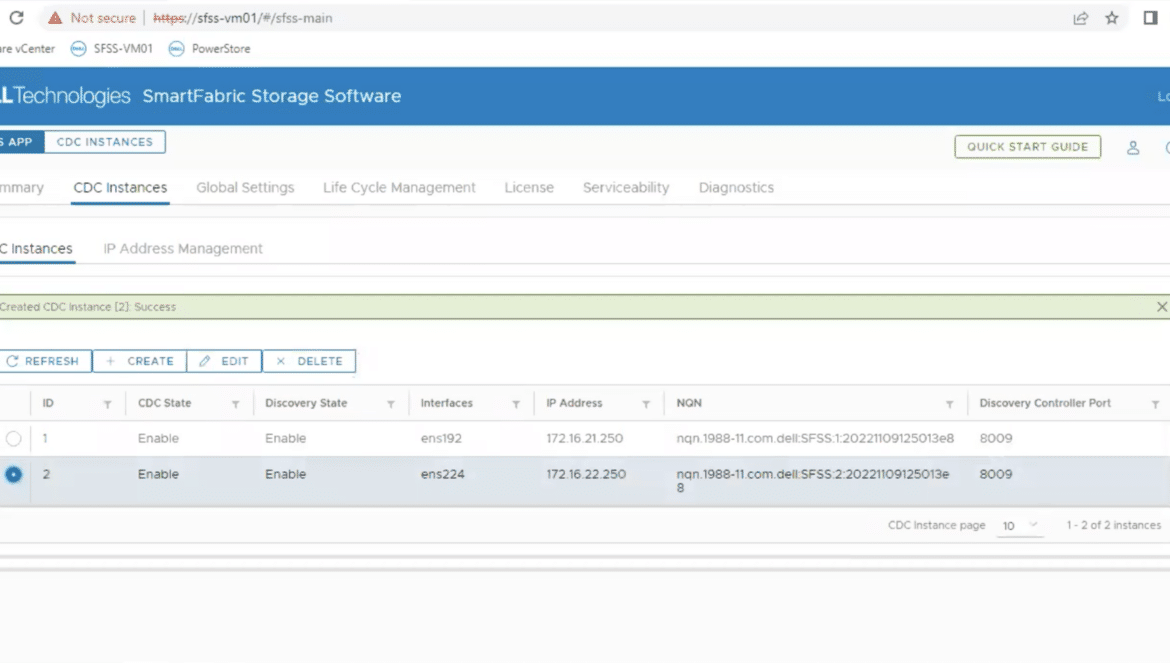Click the CDC State column header

tap(164, 403)
